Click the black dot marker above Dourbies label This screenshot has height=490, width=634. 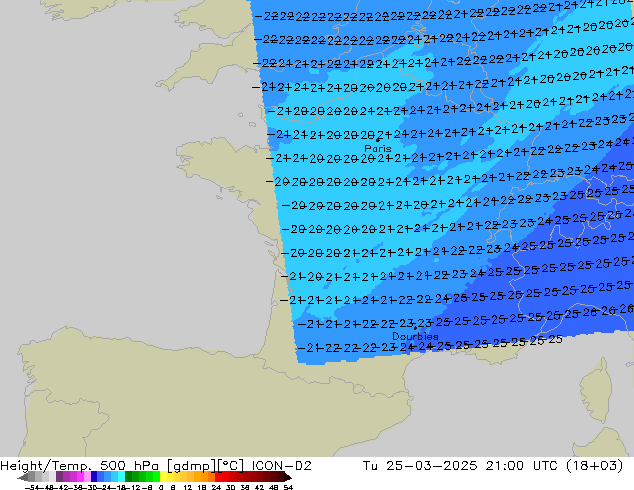pyautogui.click(x=415, y=328)
